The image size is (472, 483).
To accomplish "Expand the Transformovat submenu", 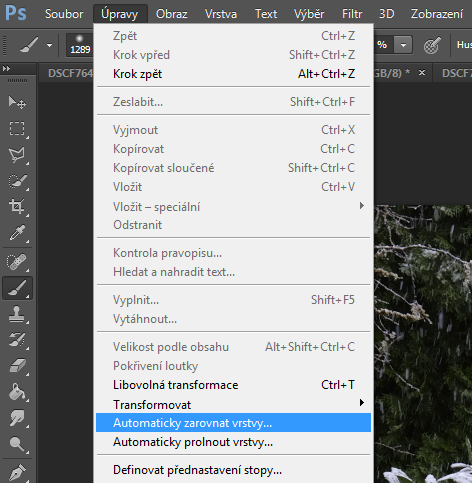I will pyautogui.click(x=234, y=404).
